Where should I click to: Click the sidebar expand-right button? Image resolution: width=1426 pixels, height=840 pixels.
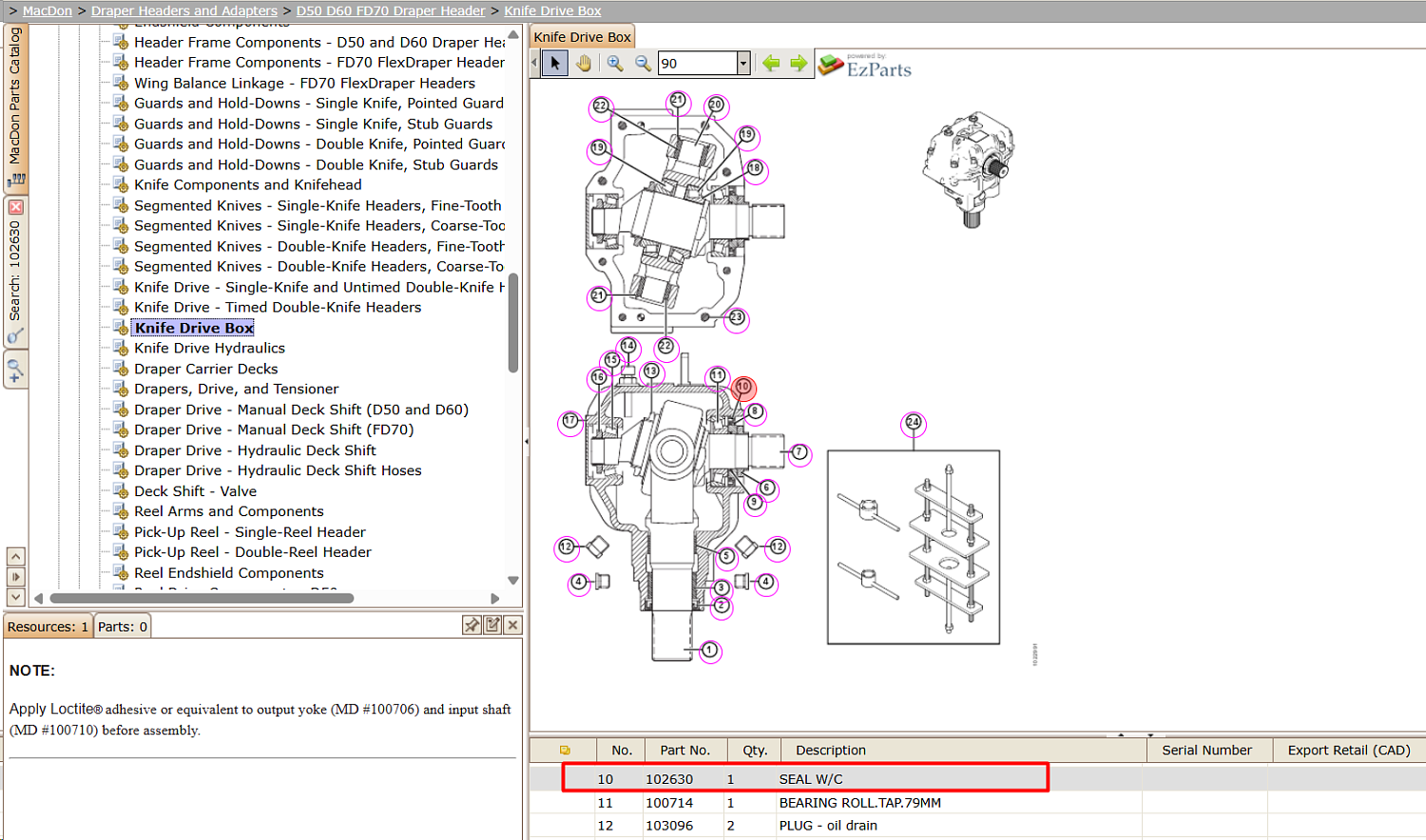tap(15, 577)
